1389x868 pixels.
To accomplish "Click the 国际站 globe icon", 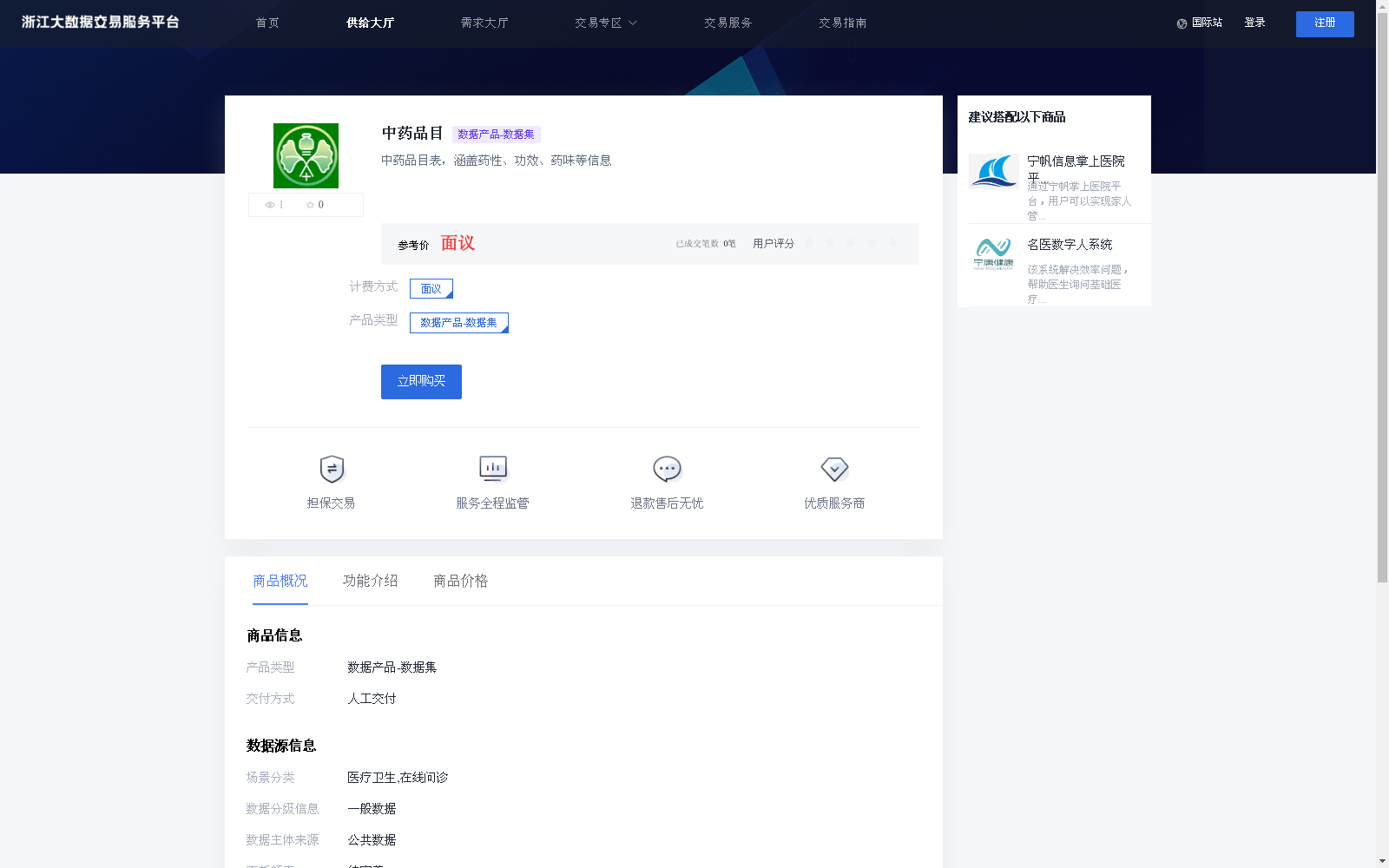I will (x=1182, y=23).
